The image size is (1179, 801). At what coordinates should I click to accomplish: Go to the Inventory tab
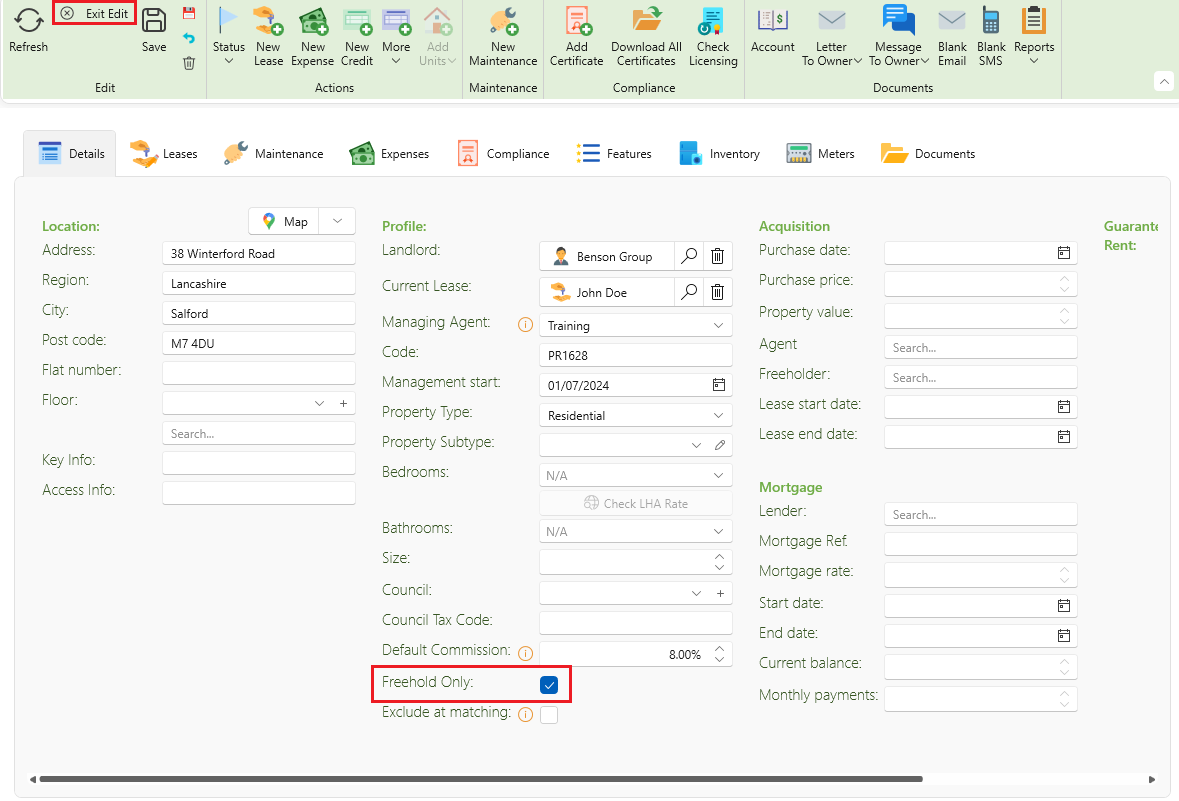719,153
